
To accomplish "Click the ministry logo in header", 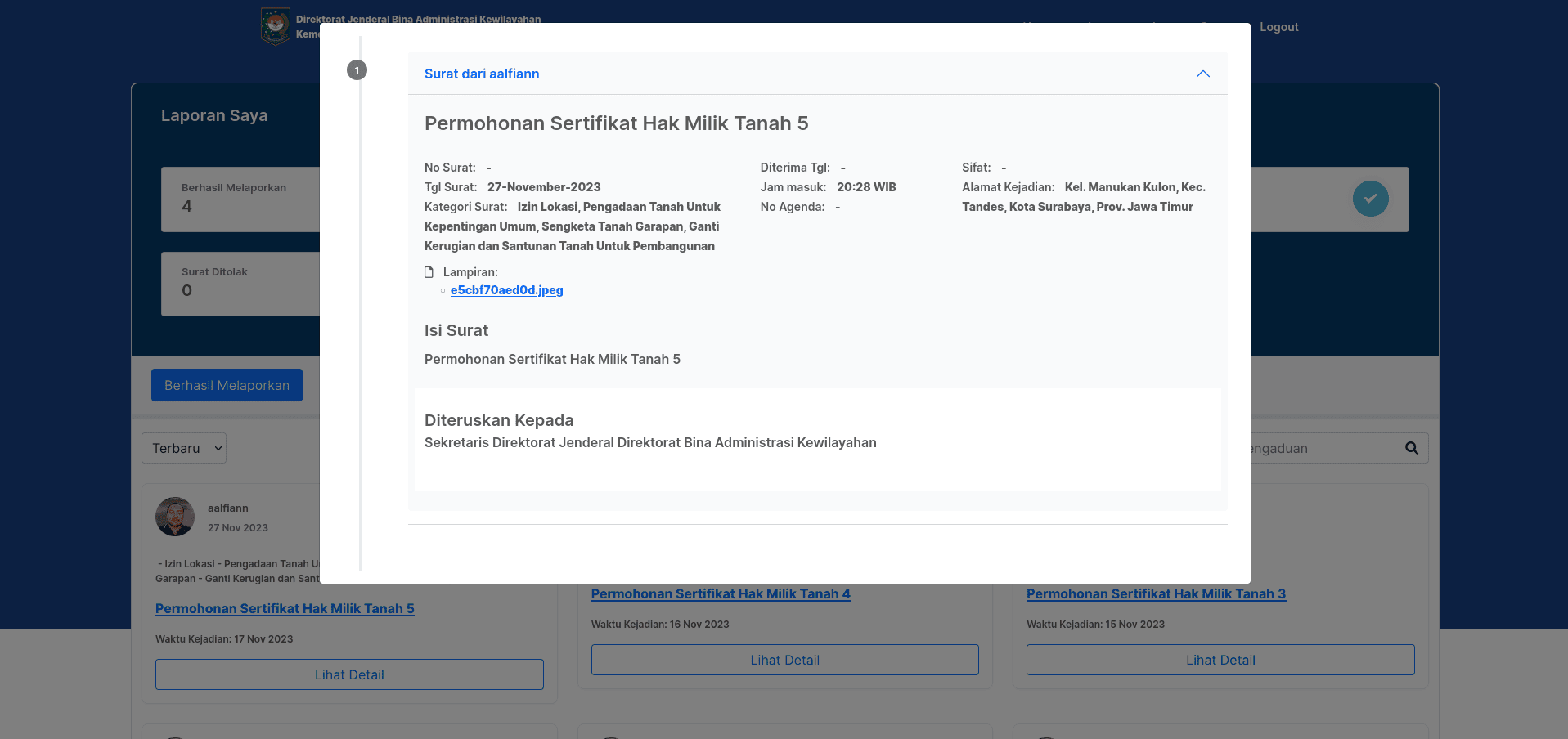I will 276,26.
